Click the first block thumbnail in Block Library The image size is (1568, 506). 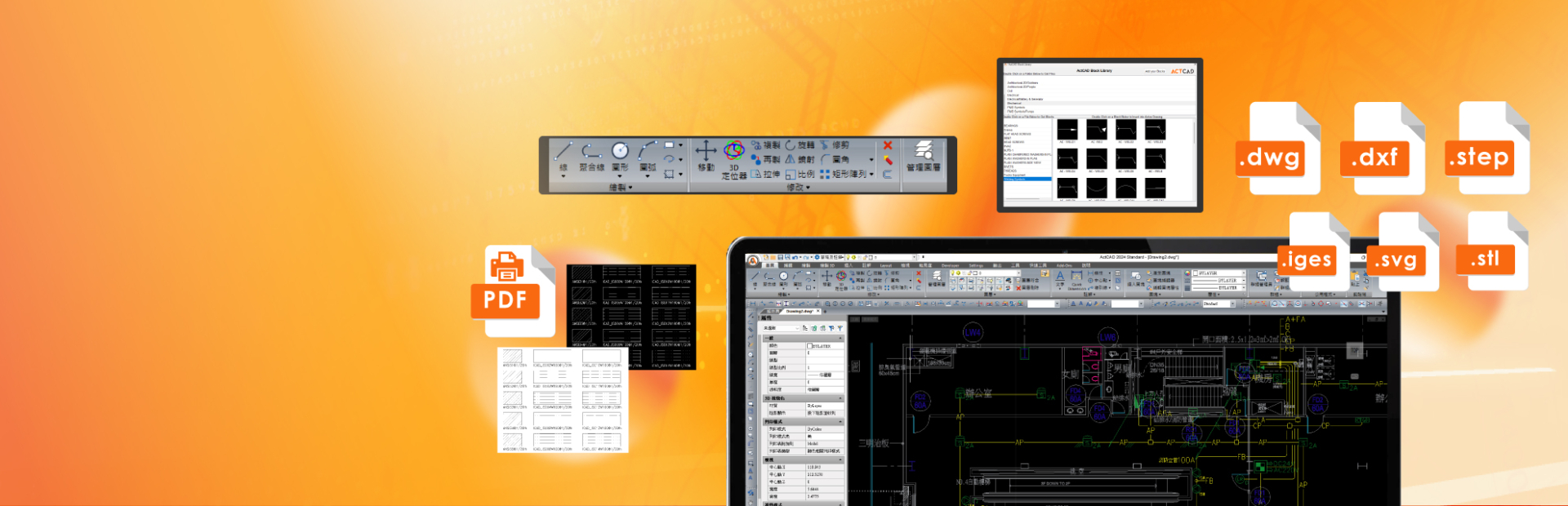[x=1067, y=131]
